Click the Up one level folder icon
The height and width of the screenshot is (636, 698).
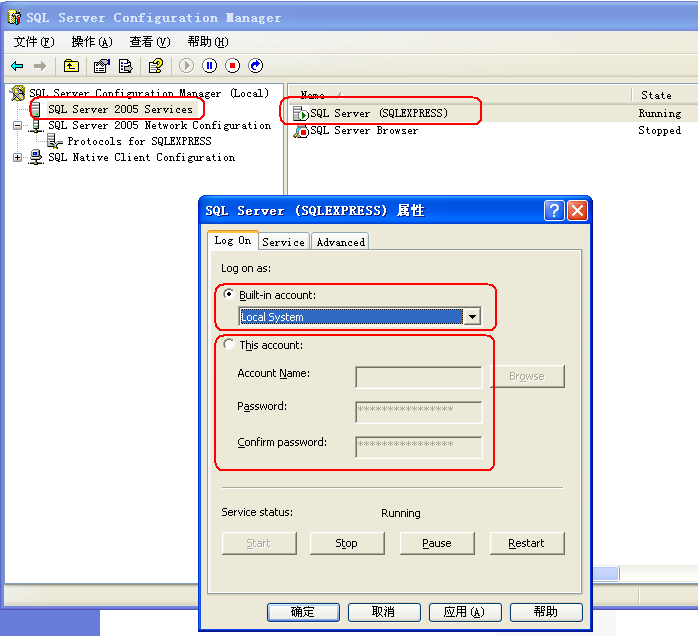coord(71,66)
